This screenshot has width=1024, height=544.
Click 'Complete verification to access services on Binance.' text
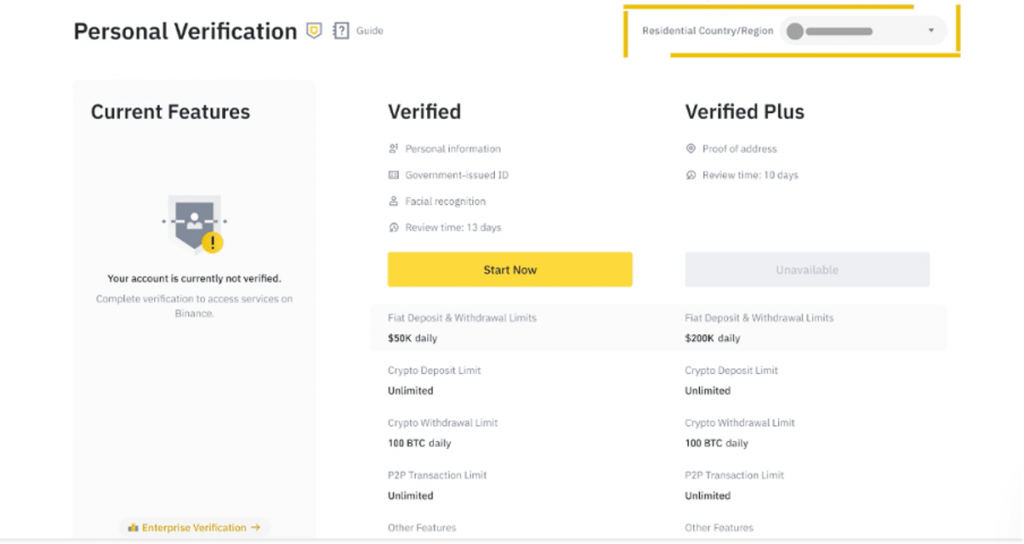point(194,306)
